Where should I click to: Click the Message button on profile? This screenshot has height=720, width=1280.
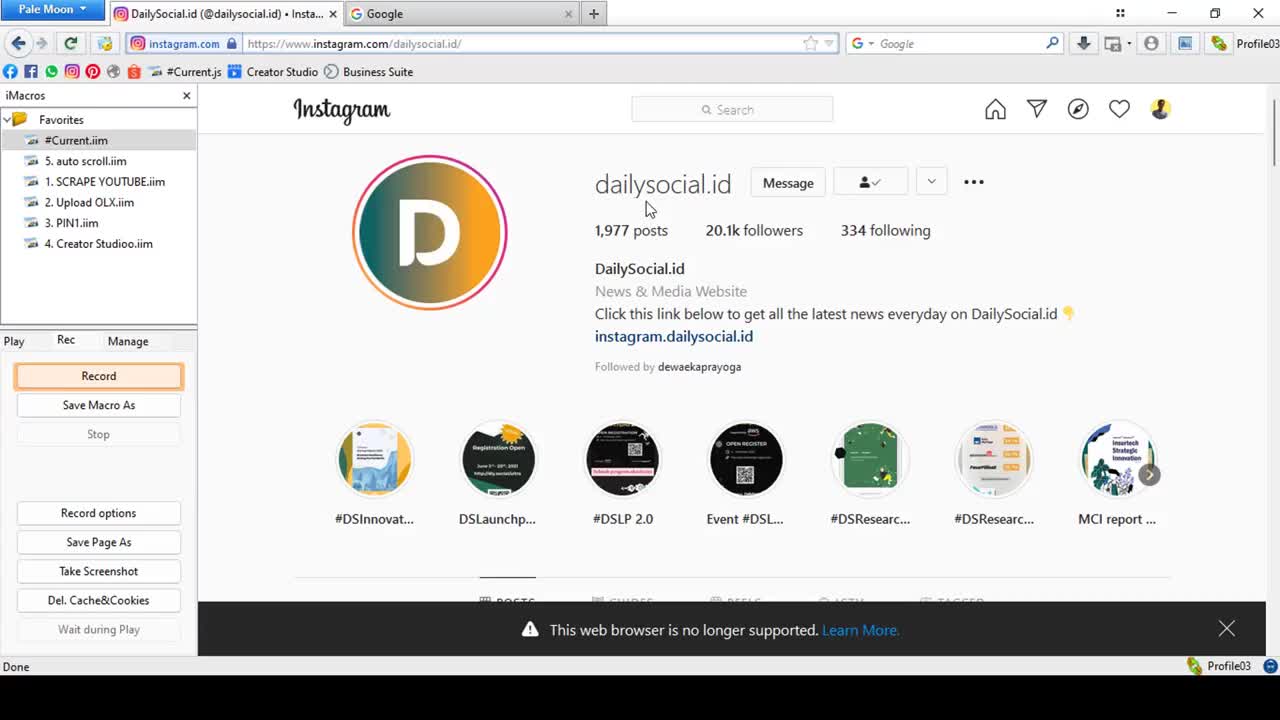tap(788, 182)
